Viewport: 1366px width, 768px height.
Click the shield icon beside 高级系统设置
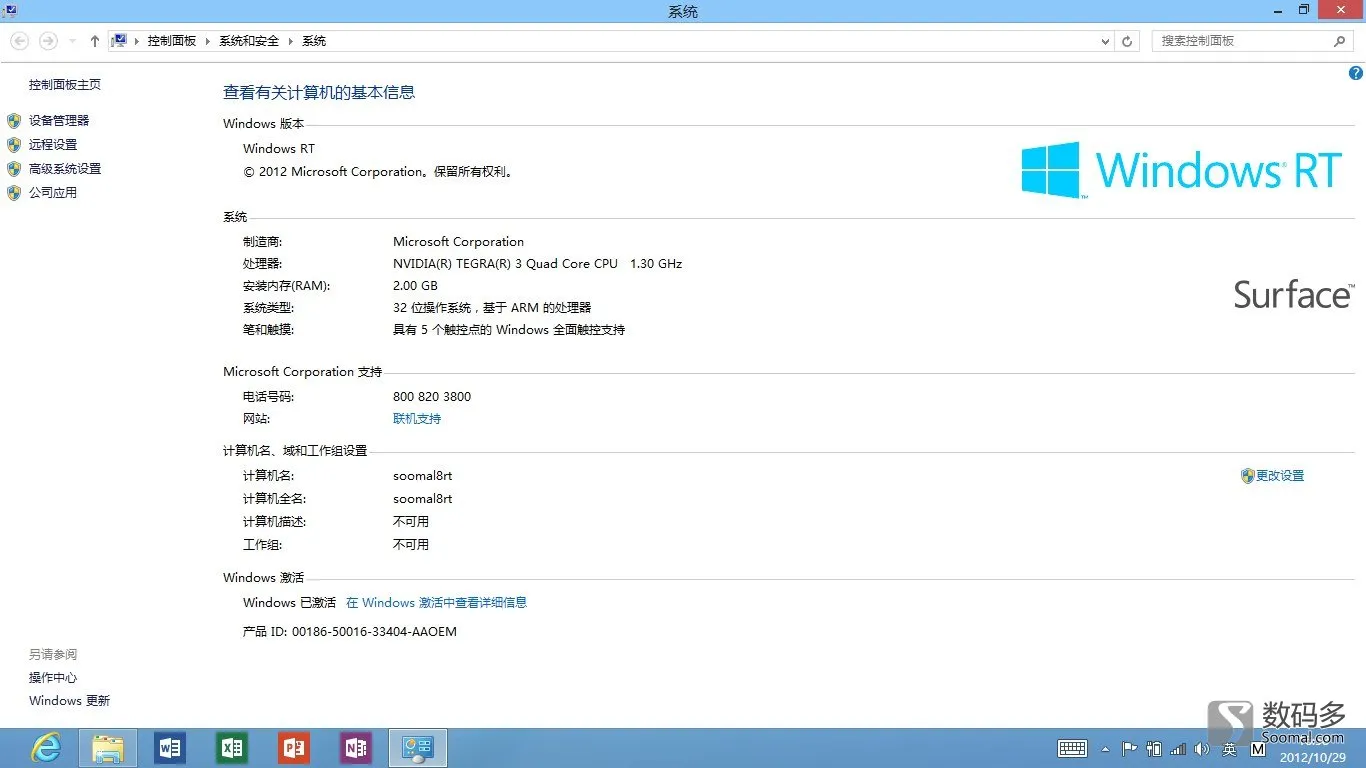point(14,169)
